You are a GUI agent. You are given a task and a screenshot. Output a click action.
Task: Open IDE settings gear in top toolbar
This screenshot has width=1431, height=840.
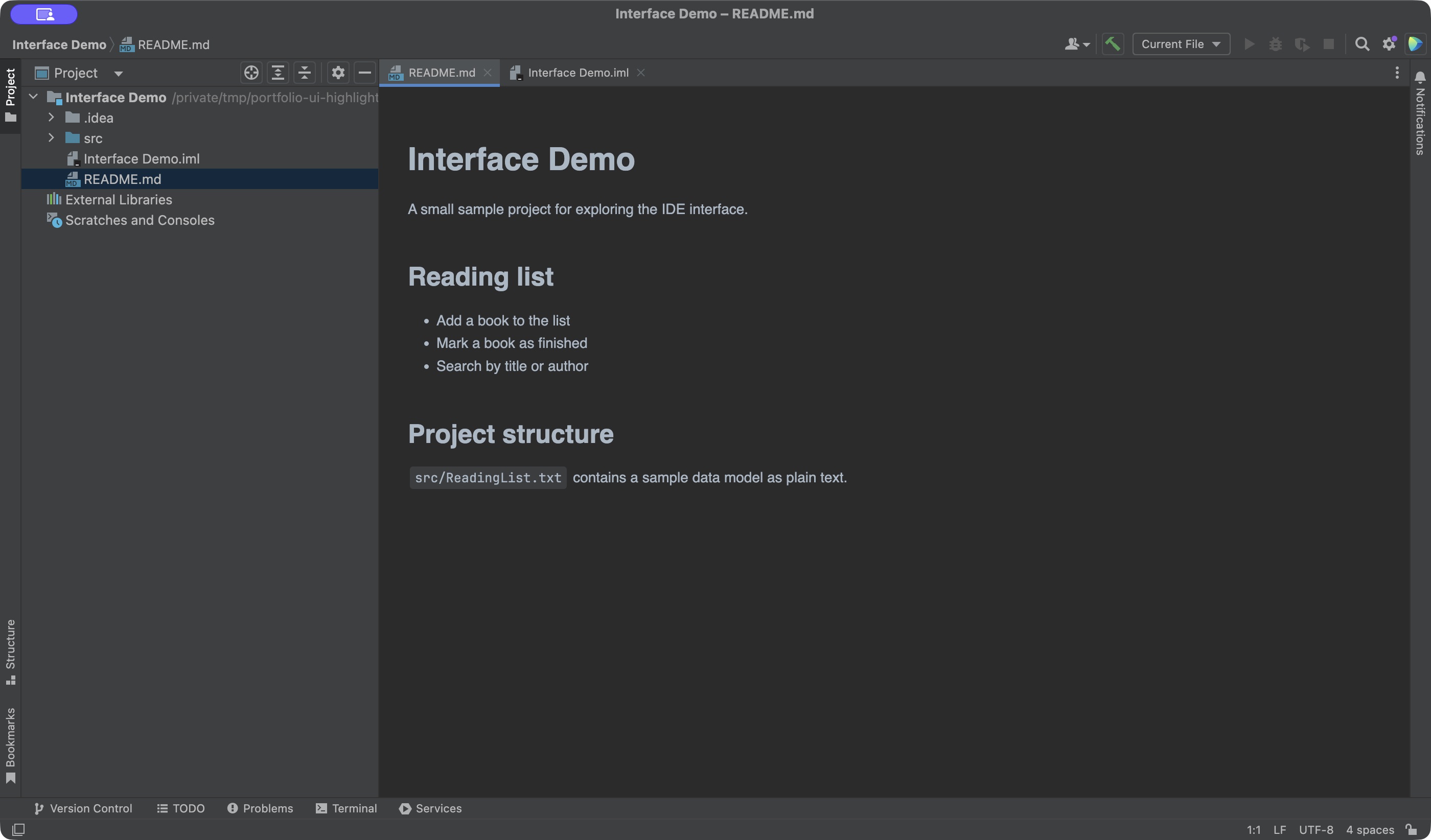pyautogui.click(x=1389, y=44)
